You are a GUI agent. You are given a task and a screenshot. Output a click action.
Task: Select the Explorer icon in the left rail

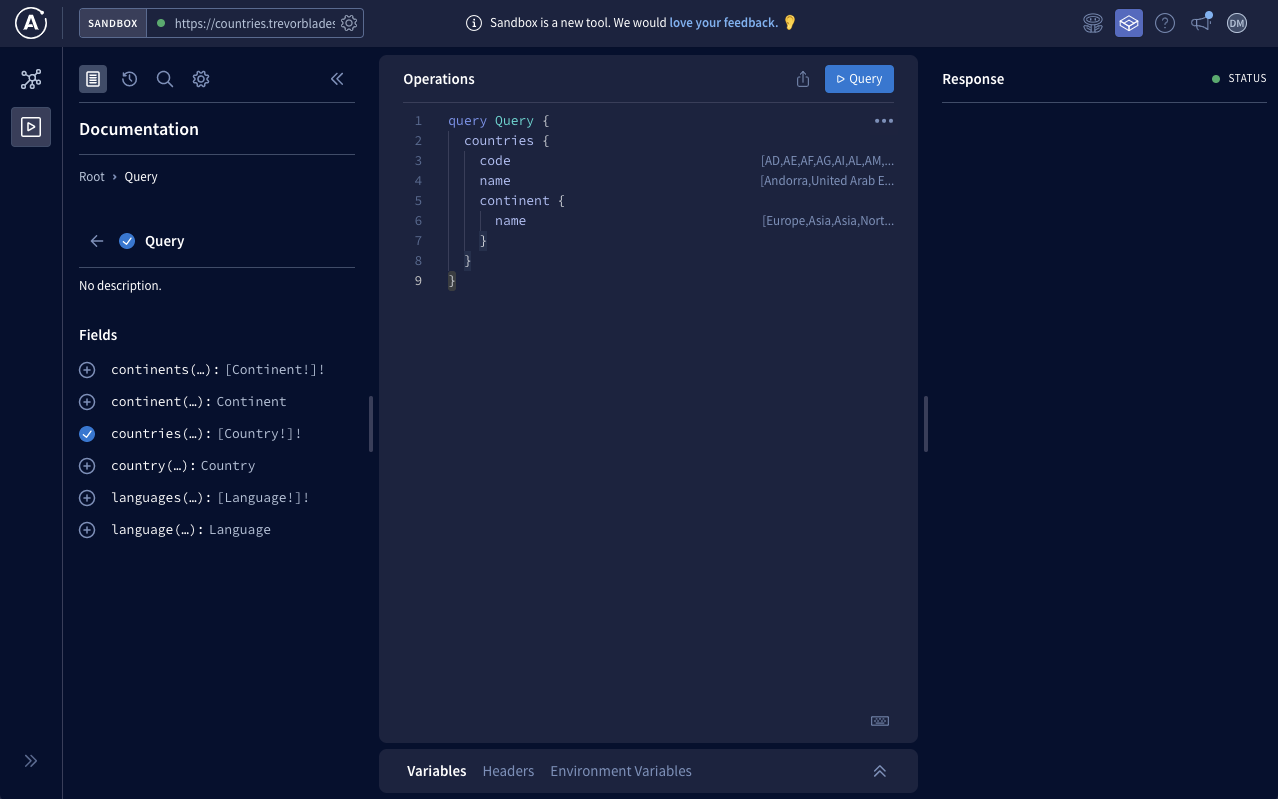(30, 127)
